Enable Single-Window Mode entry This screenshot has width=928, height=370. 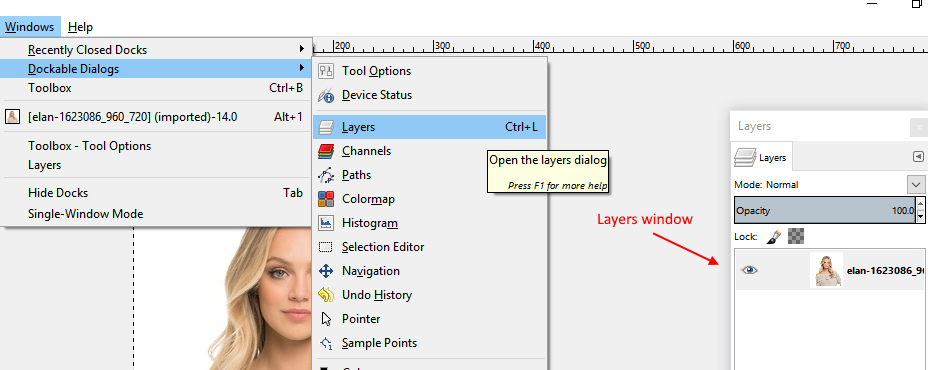click(x=156, y=214)
